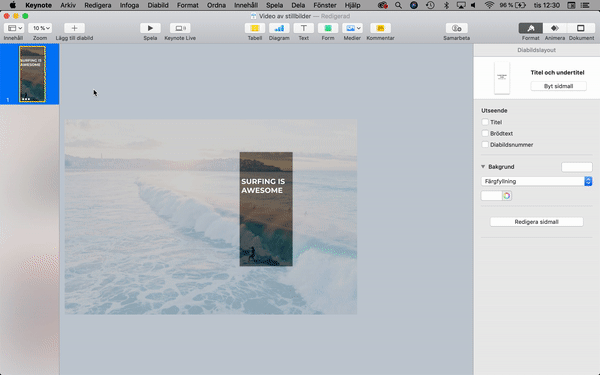Open the Hjälp menu
Screen dimensions: 600x375
pyautogui.click(x=352, y=5)
